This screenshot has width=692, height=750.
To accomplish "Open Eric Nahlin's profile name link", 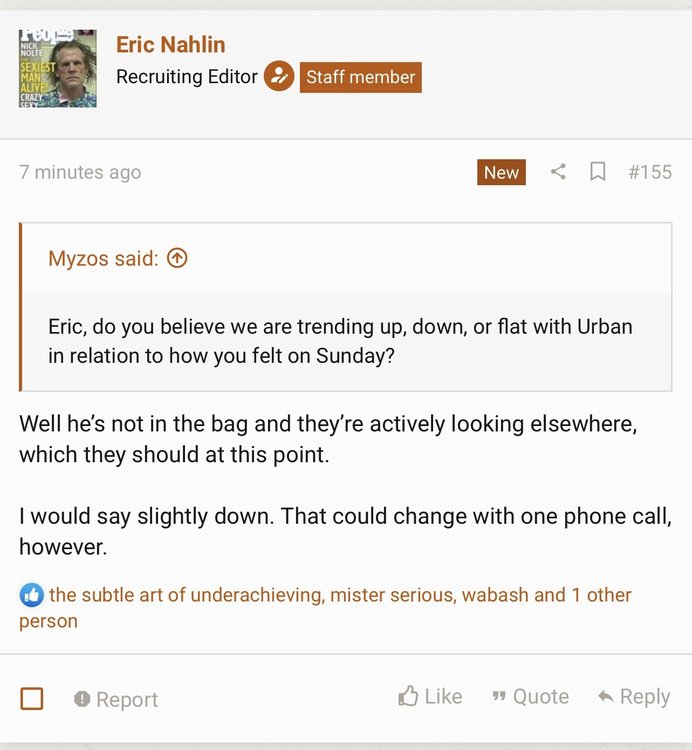I will [170, 45].
